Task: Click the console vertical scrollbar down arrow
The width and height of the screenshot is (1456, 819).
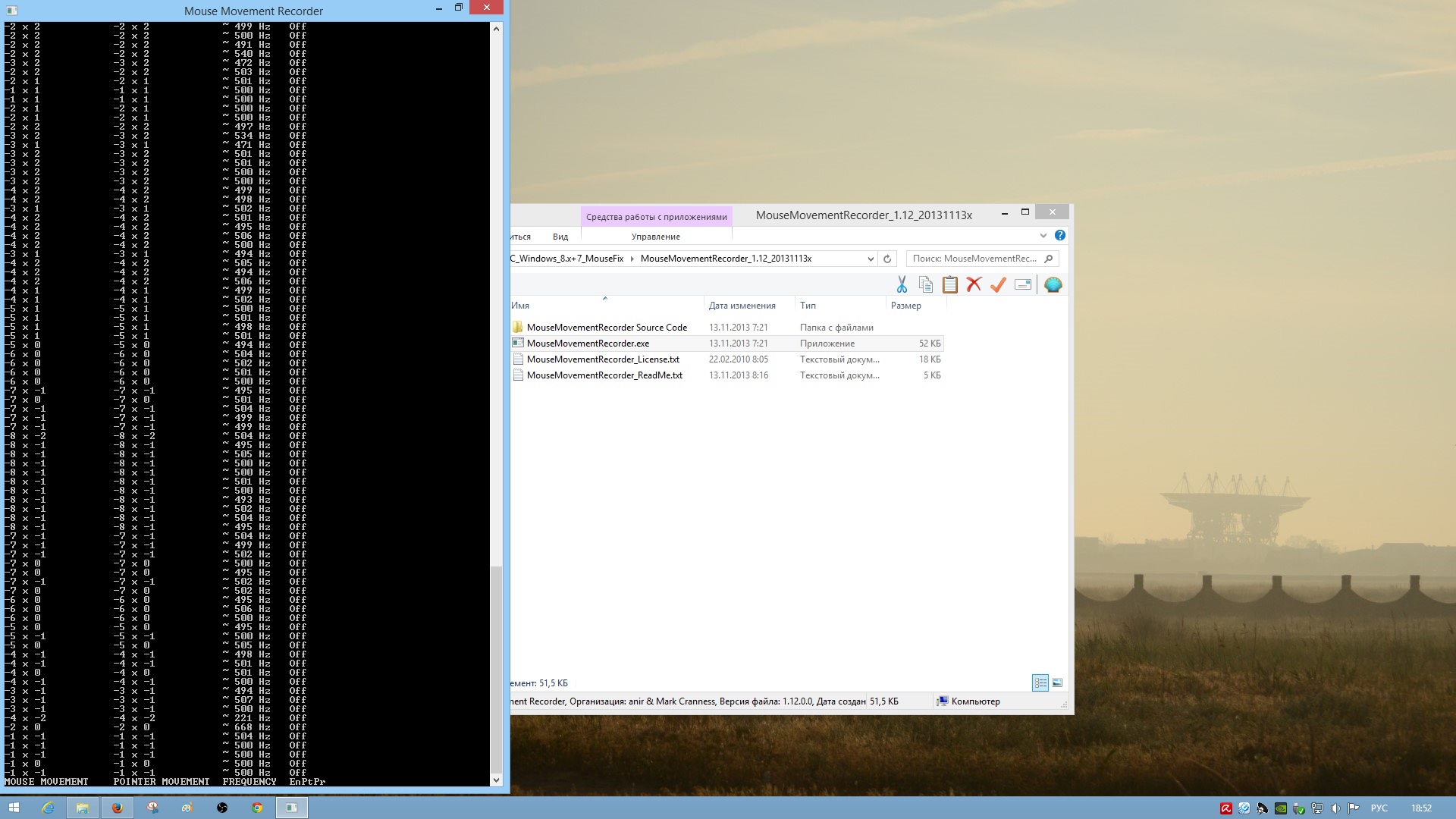Action: (x=497, y=780)
